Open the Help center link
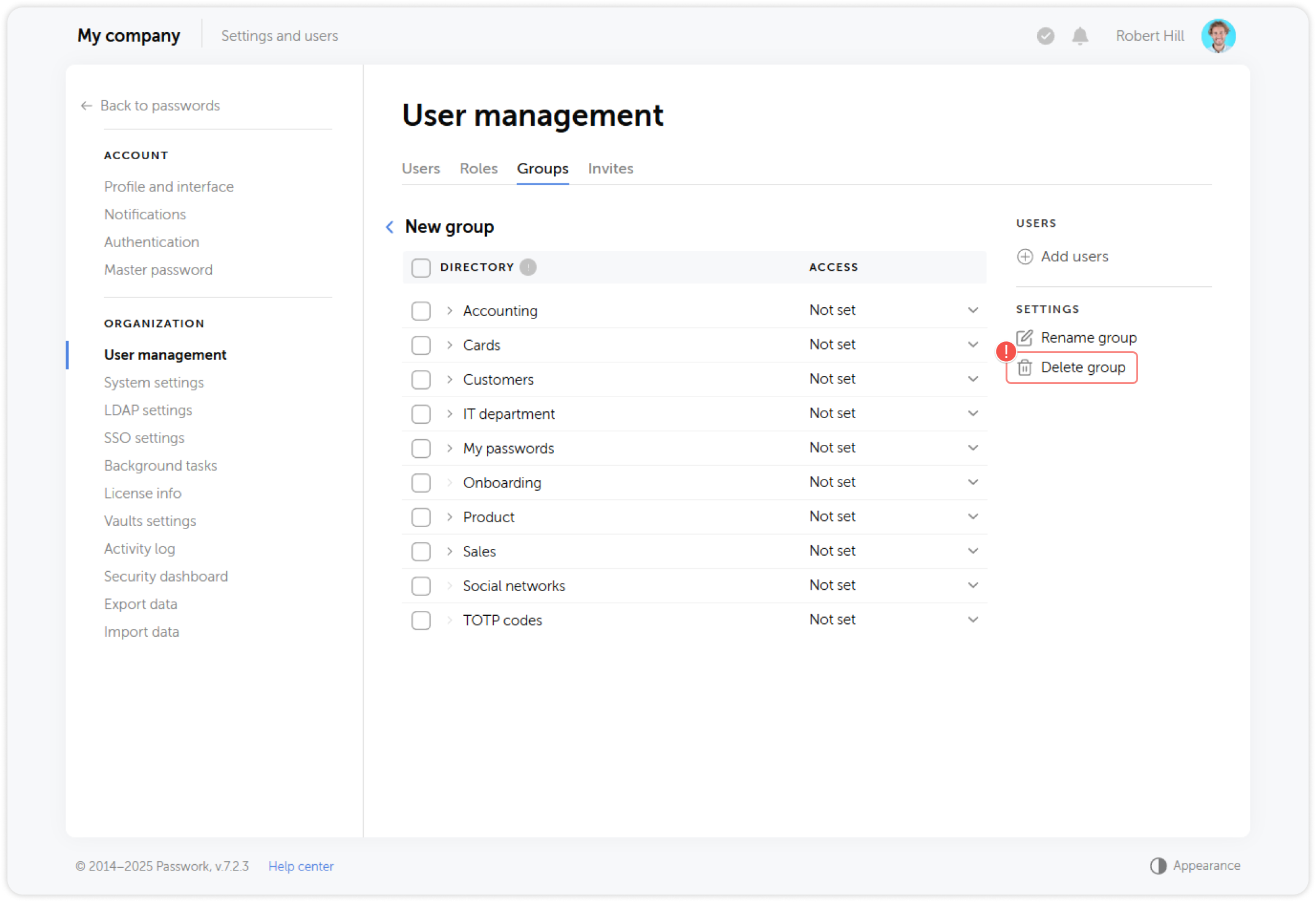The width and height of the screenshot is (1316, 902). [x=300, y=866]
